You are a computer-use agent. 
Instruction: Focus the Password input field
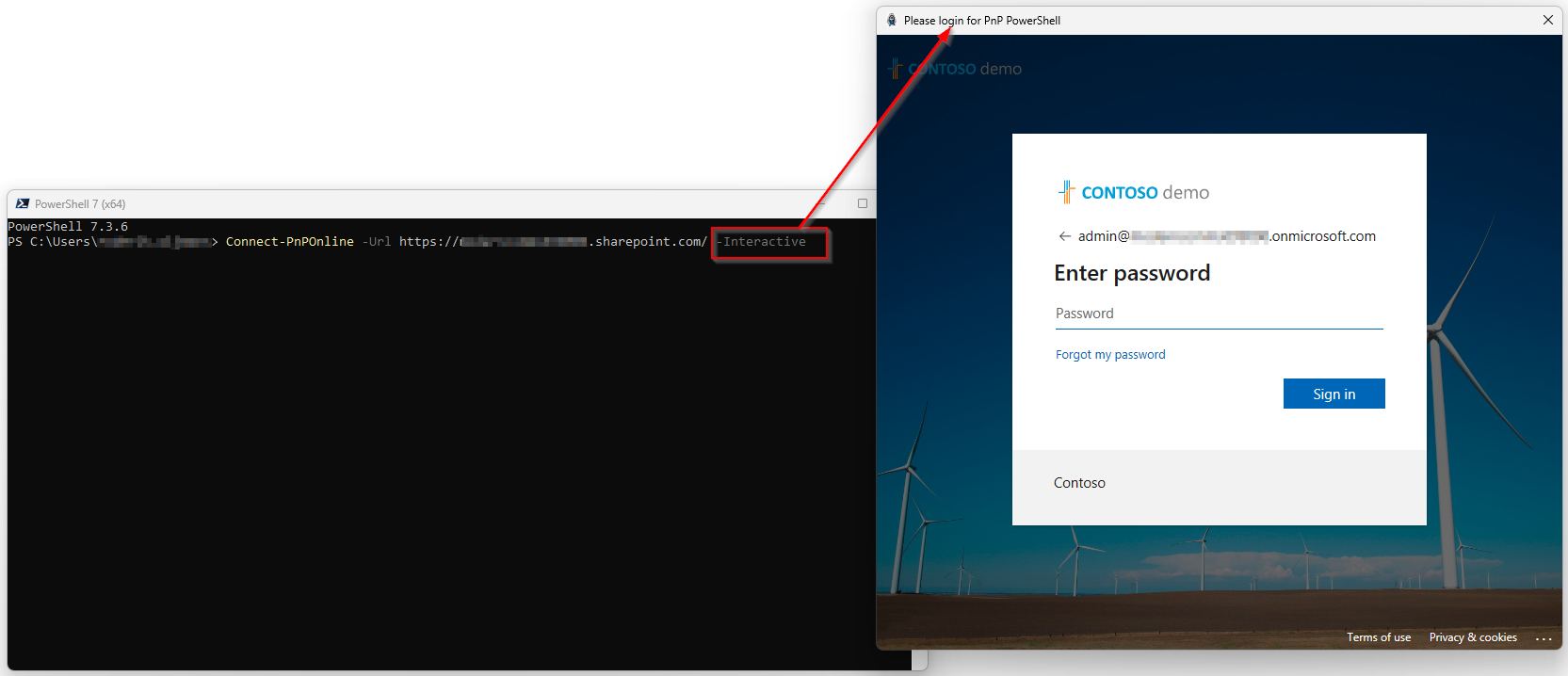pyautogui.click(x=1219, y=314)
